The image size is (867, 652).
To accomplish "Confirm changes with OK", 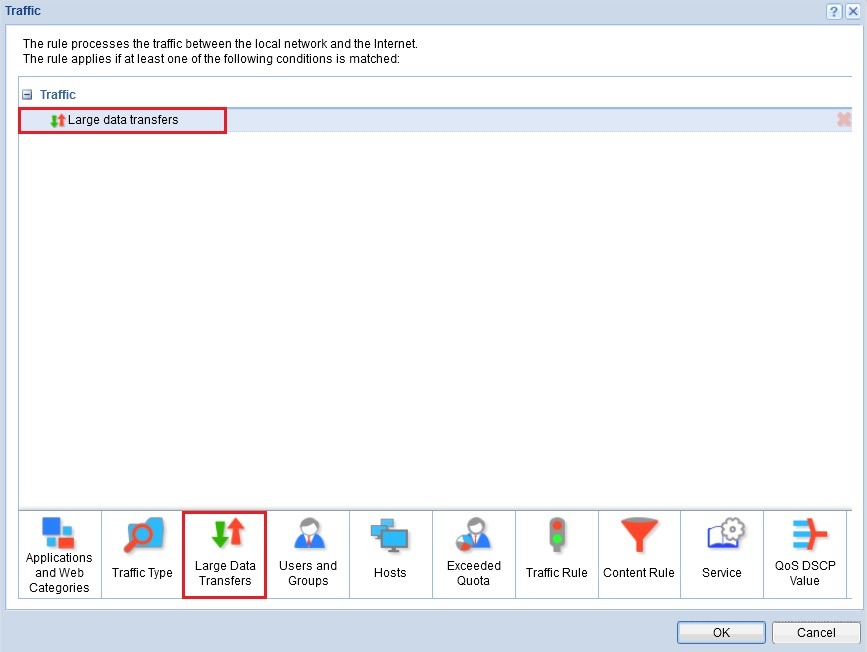I will (x=721, y=632).
